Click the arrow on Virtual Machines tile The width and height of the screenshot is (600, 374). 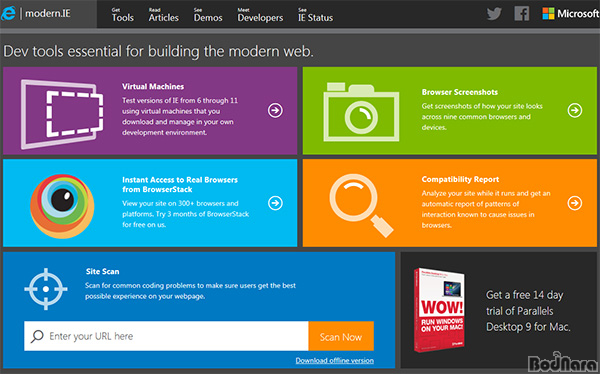point(275,110)
